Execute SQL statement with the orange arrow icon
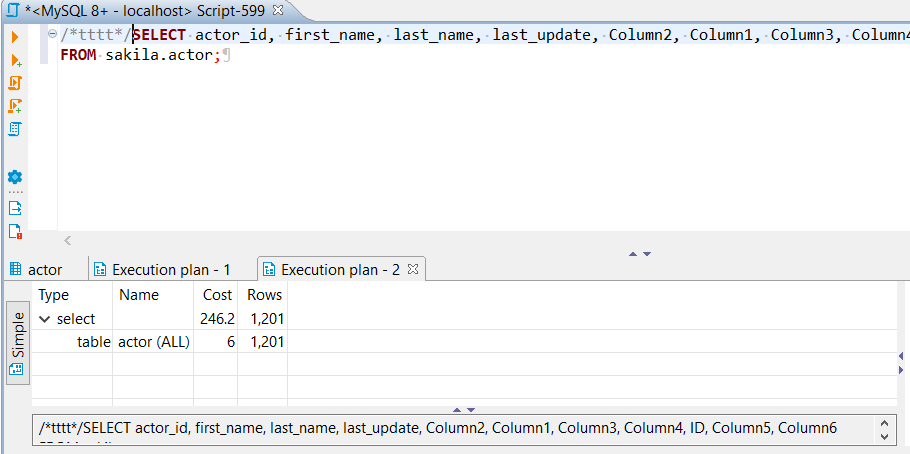Viewport: 910px width, 454px height. coord(15,37)
